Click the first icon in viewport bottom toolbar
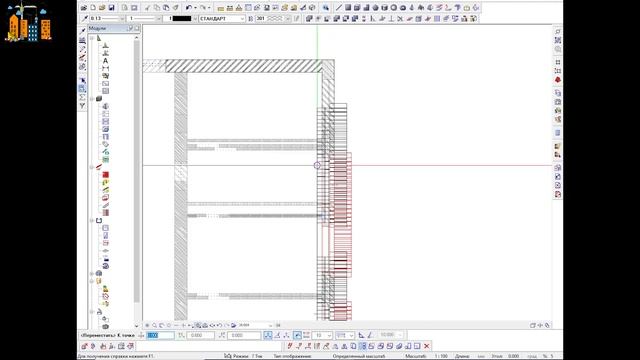Screen dimensions: 640x360 (x=147, y=325)
